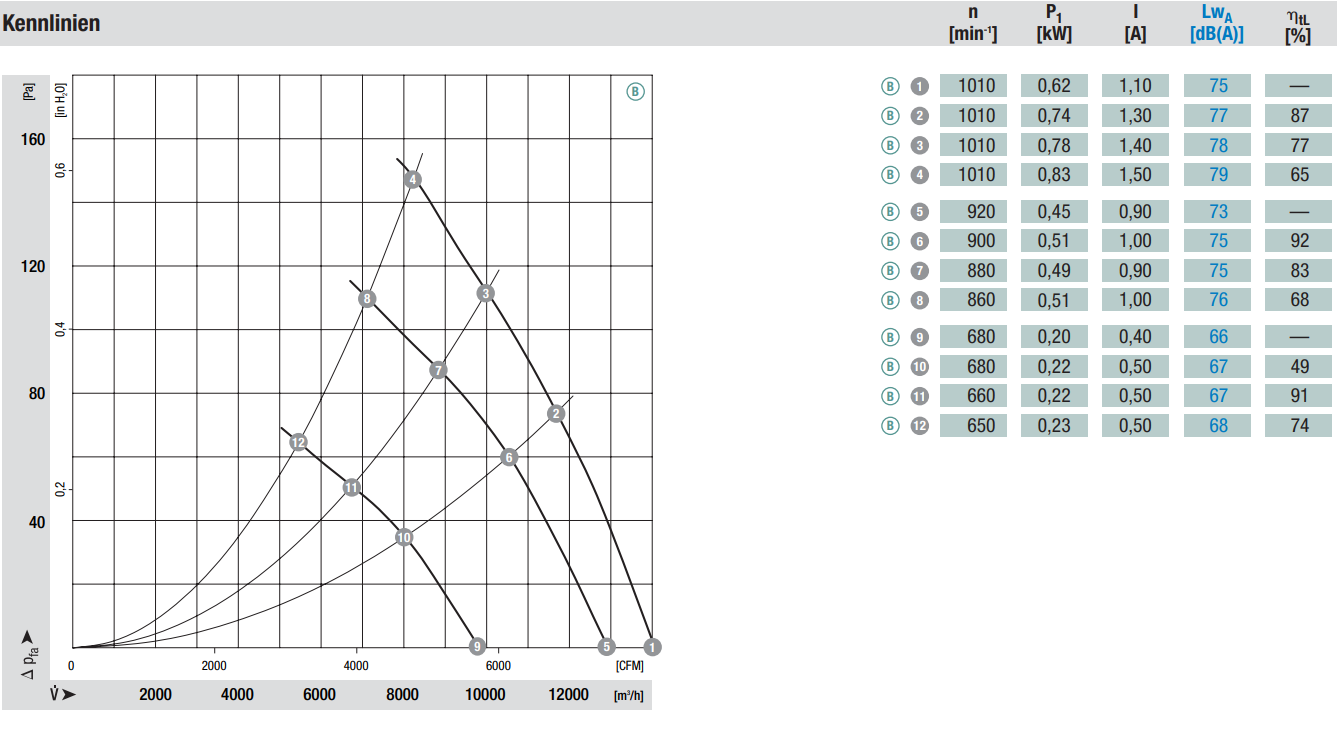Click the Kennlinien section title
Image resolution: width=1337 pixels, height=732 pixels.
click(51, 23)
